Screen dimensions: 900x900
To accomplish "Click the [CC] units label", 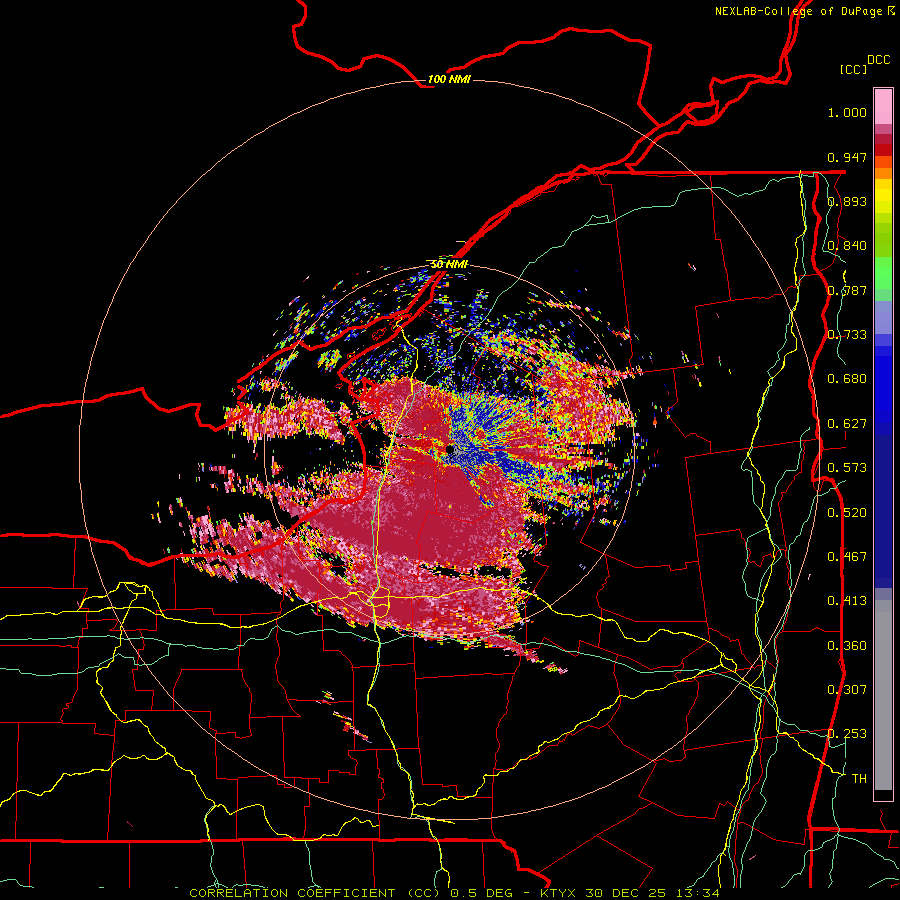I will (853, 69).
